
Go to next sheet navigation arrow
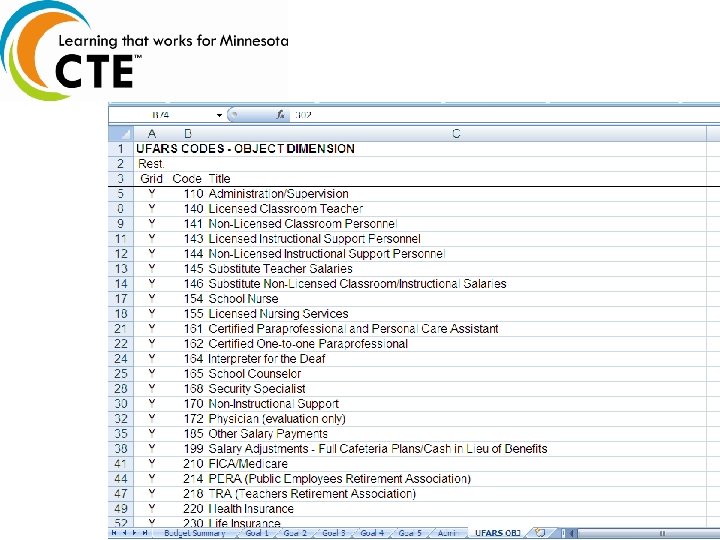[x=135, y=533]
